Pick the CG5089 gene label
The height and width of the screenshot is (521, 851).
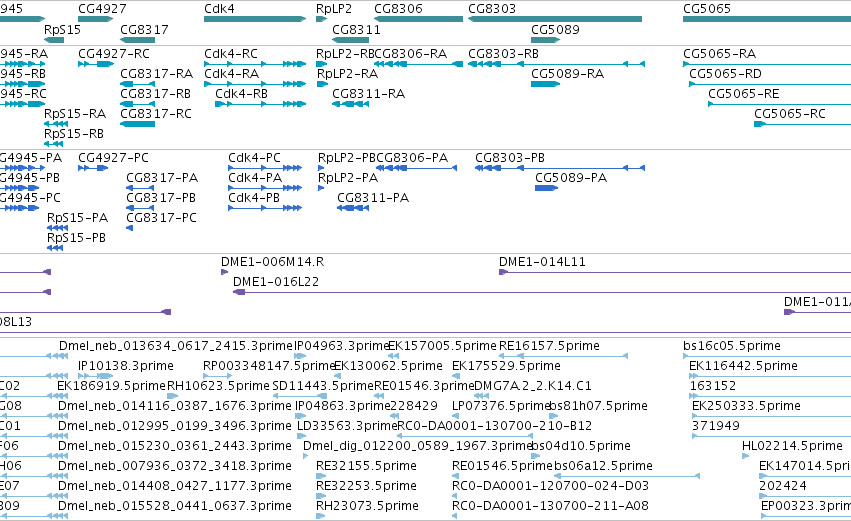click(555, 29)
